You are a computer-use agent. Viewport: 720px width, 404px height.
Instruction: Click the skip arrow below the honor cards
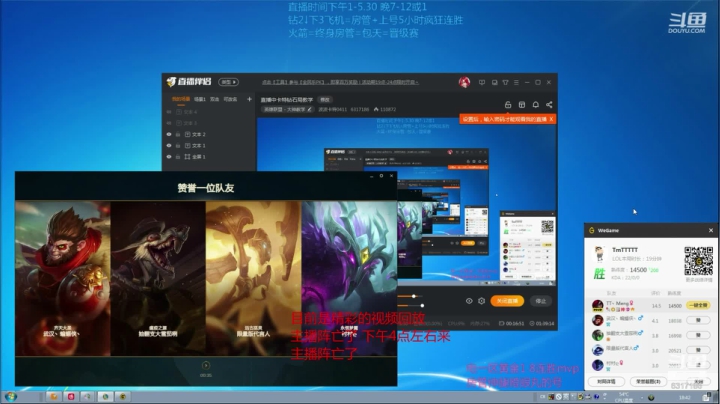[x=206, y=365]
